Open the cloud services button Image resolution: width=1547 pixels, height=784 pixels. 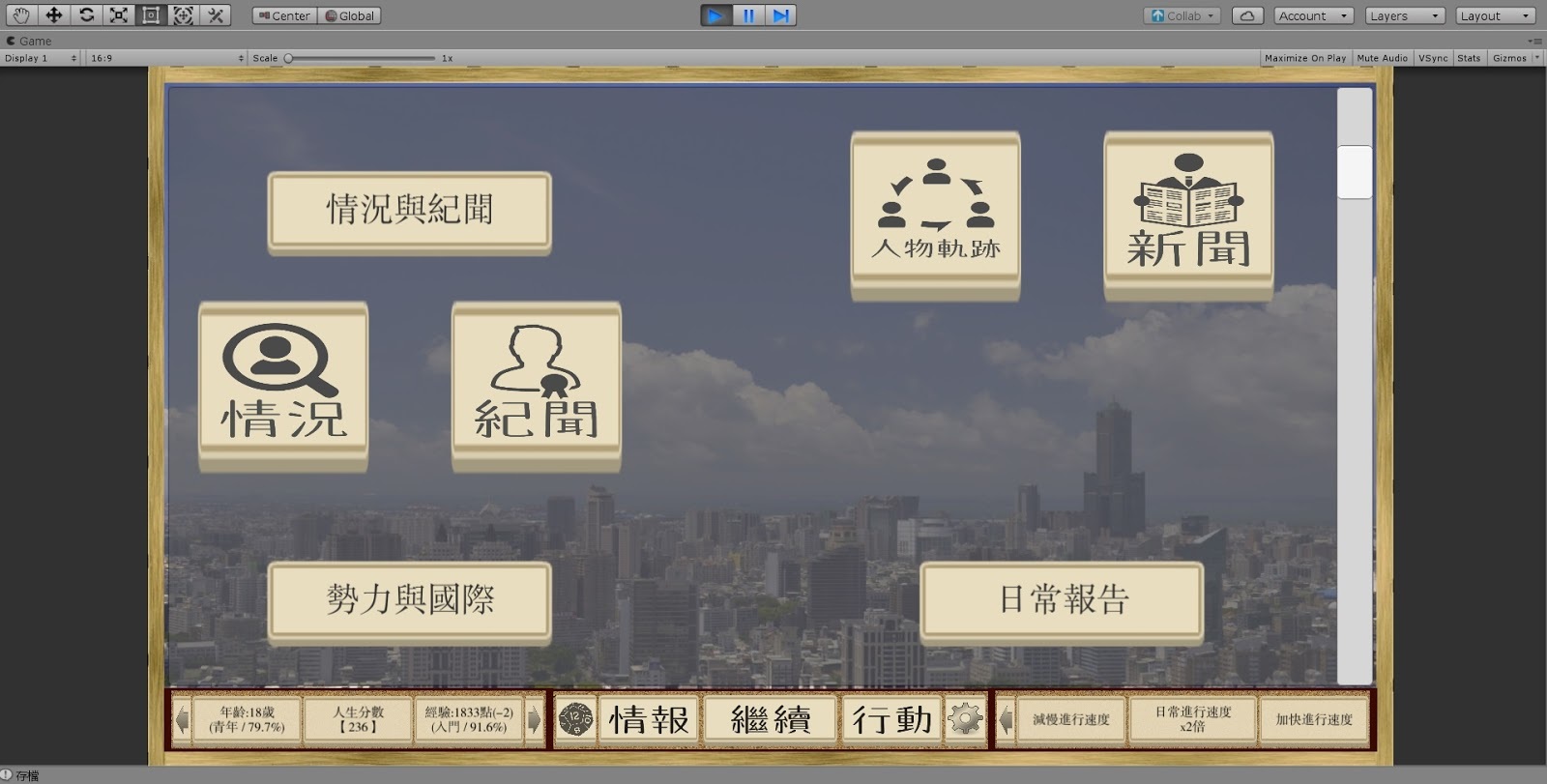1247,15
